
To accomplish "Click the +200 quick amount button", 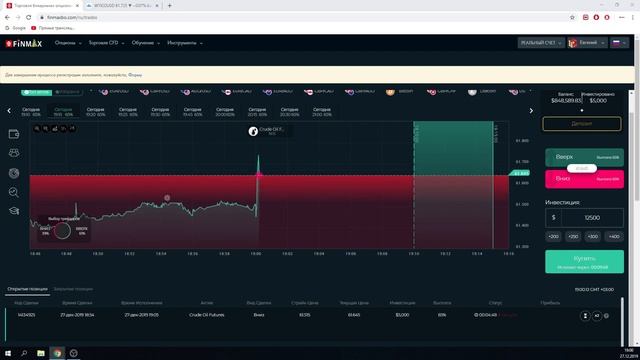I will coord(553,237).
